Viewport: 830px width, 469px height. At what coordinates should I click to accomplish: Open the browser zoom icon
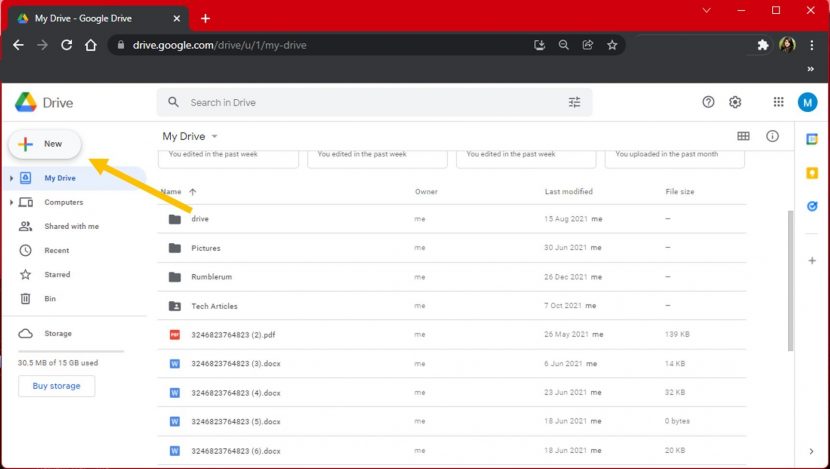coord(564,45)
